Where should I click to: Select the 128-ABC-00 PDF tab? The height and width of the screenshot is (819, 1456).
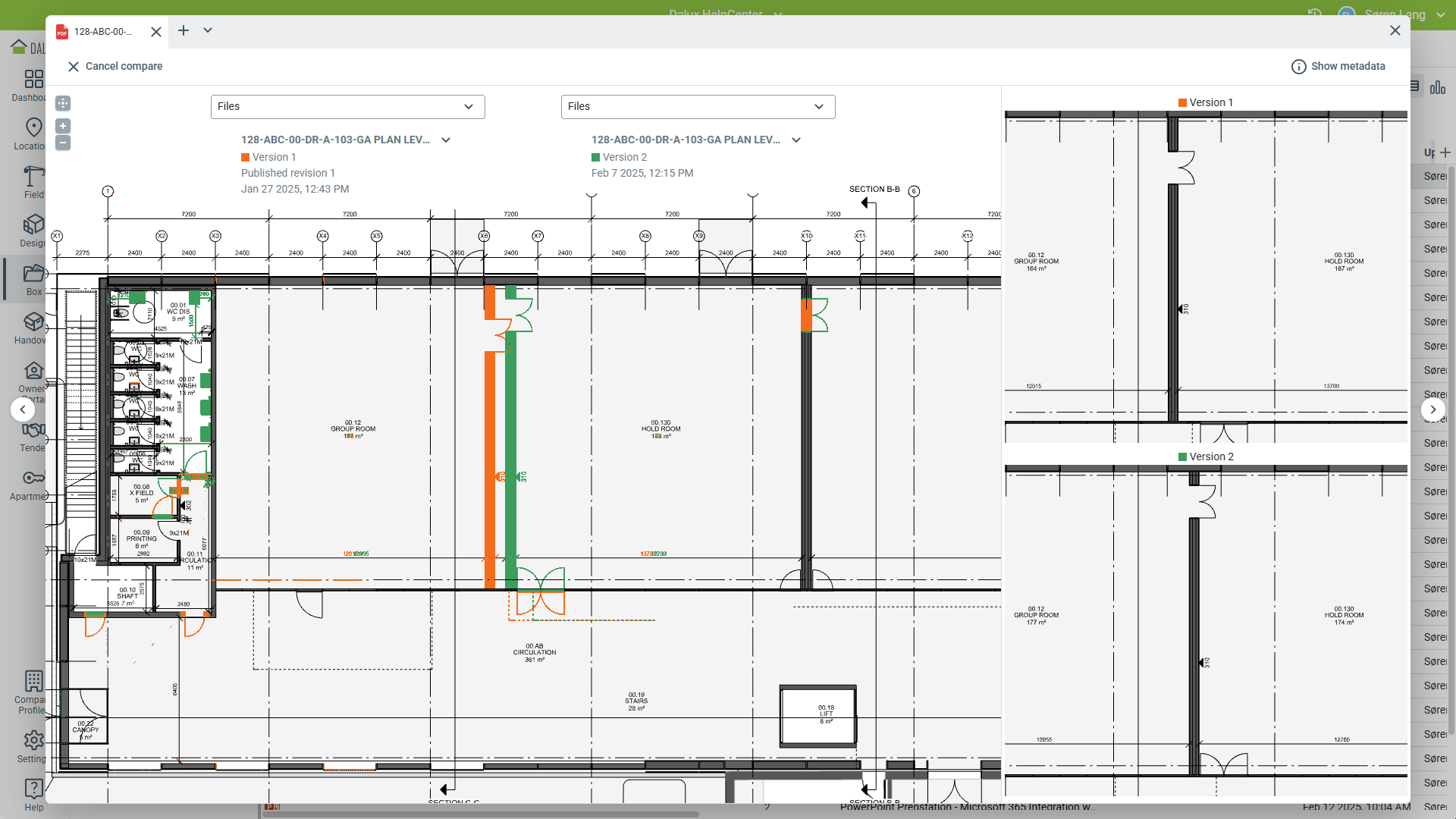[102, 32]
